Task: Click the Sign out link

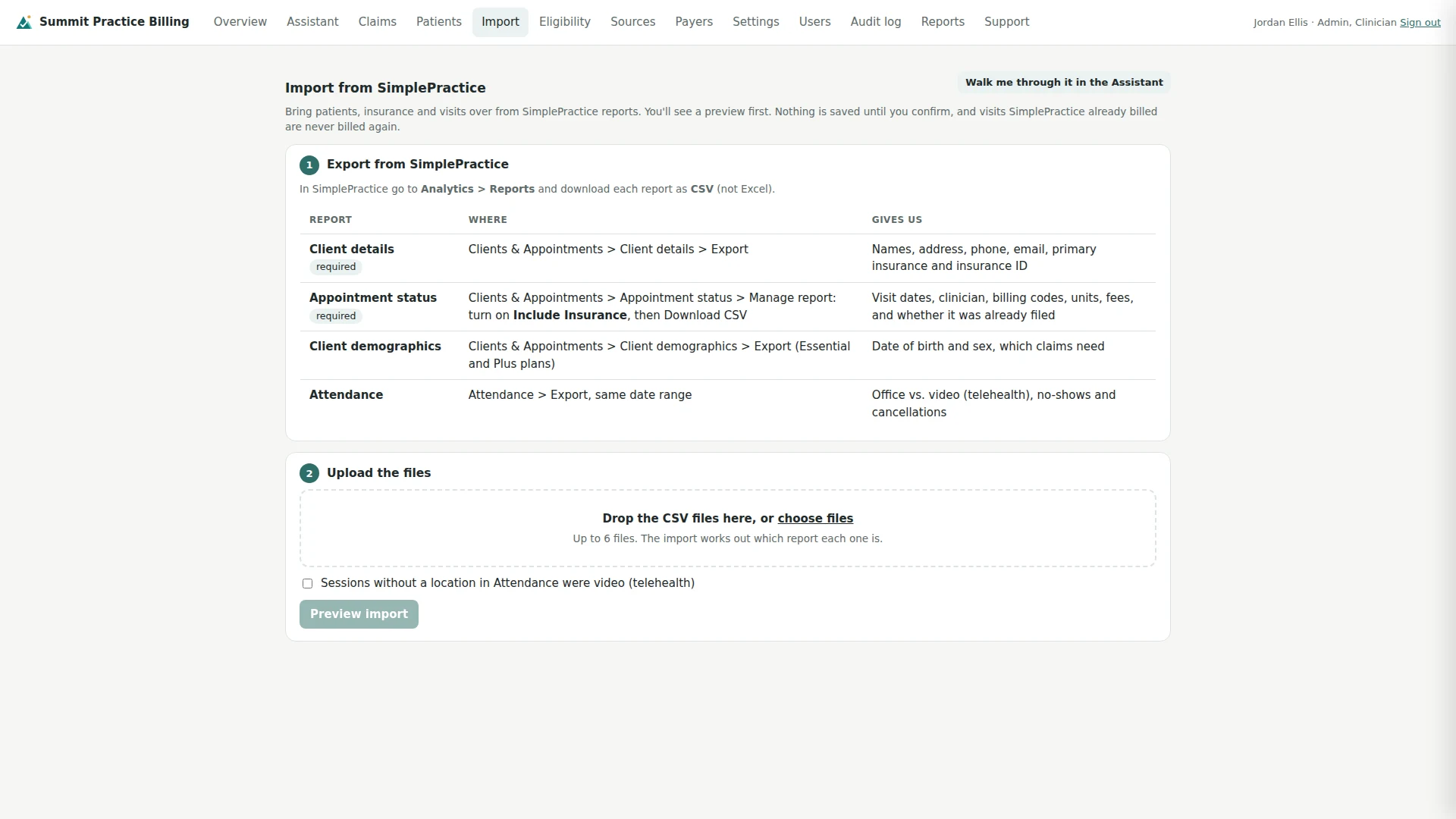Action: point(1420,23)
